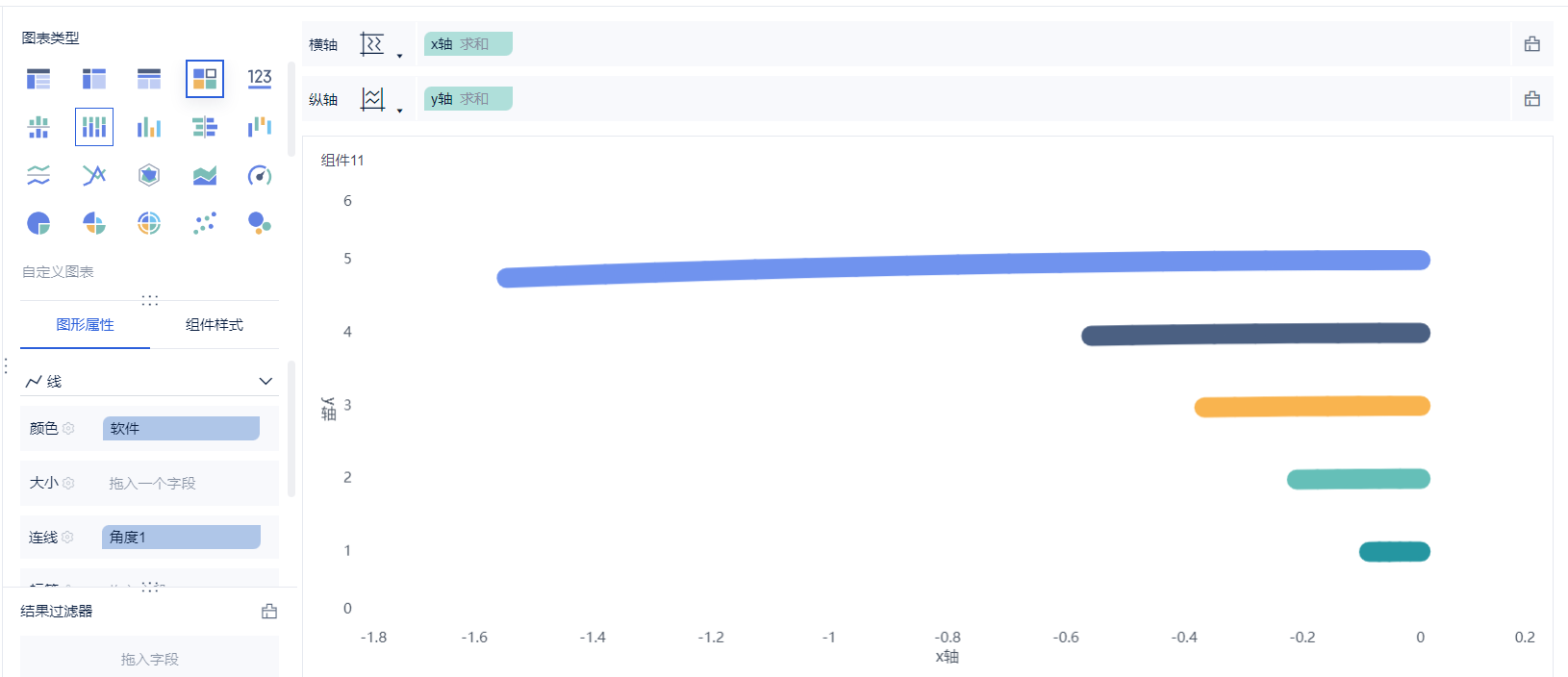Select the 123 KPI indicator chart icon
1568x677 pixels.
click(260, 79)
